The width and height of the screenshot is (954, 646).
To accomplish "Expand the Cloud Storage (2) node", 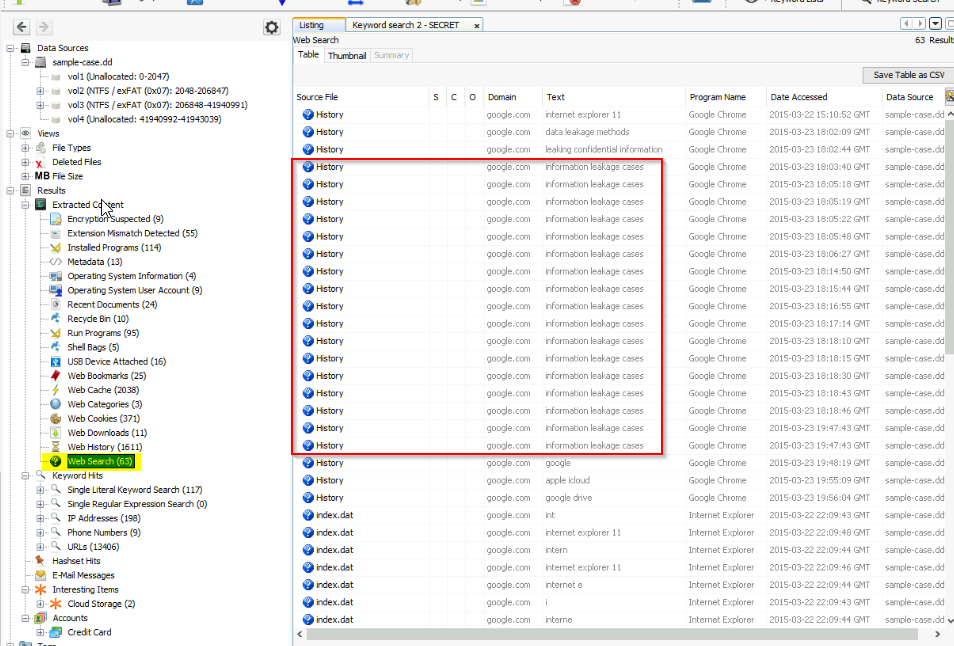I will click(x=40, y=603).
